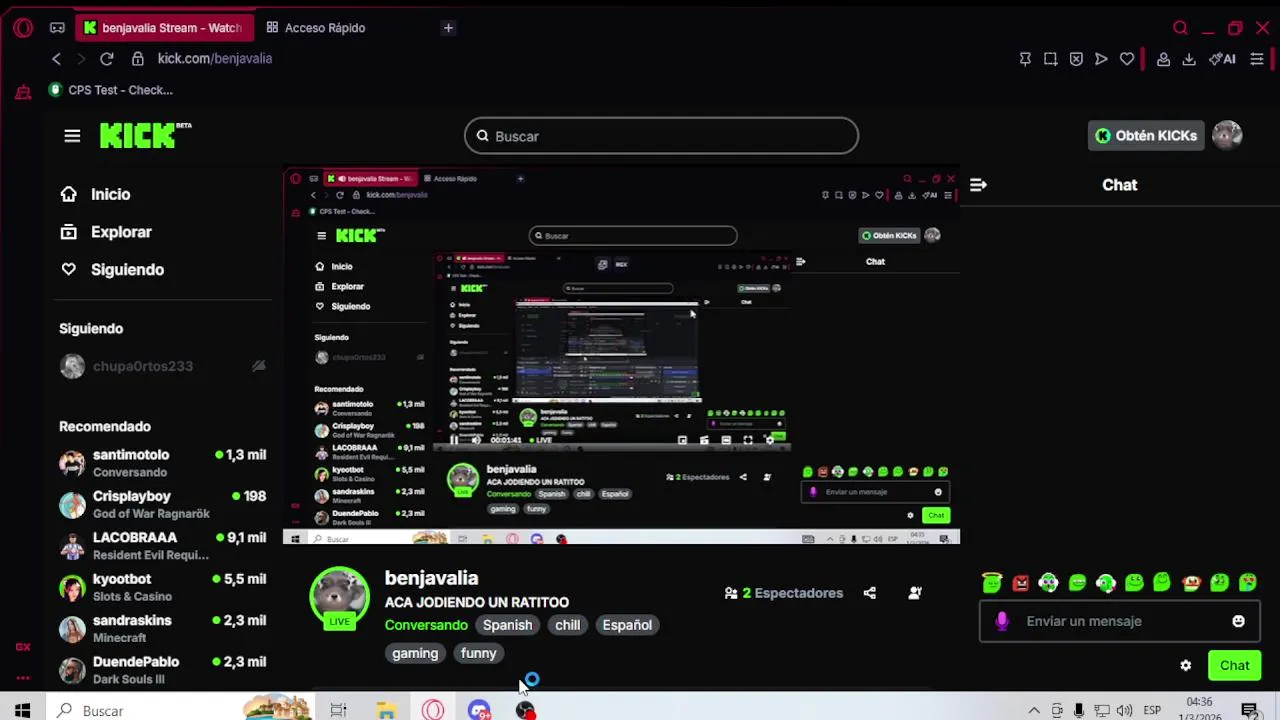Screen dimensions: 1280x720
Task: Switch to the Acceso Rápido tab
Action: [x=316, y=28]
